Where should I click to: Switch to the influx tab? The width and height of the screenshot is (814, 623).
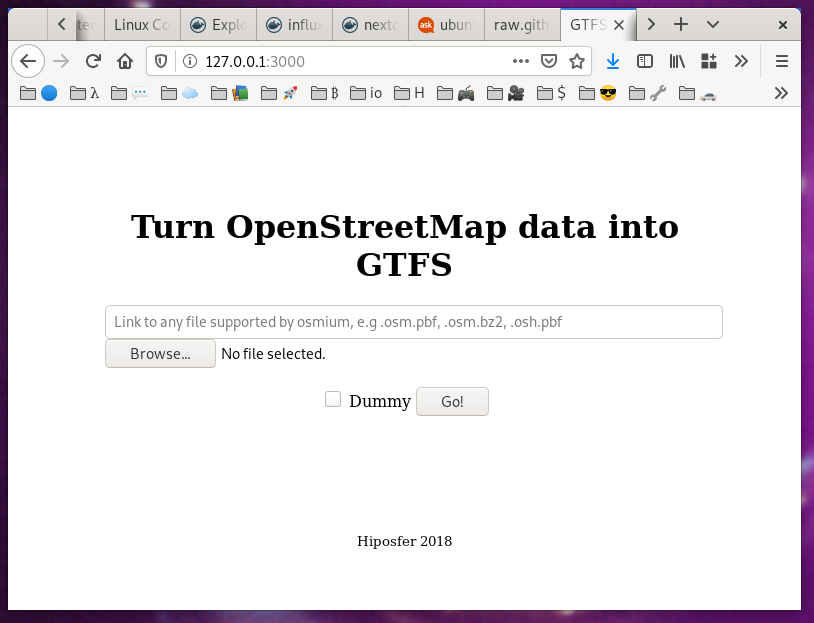(x=294, y=24)
